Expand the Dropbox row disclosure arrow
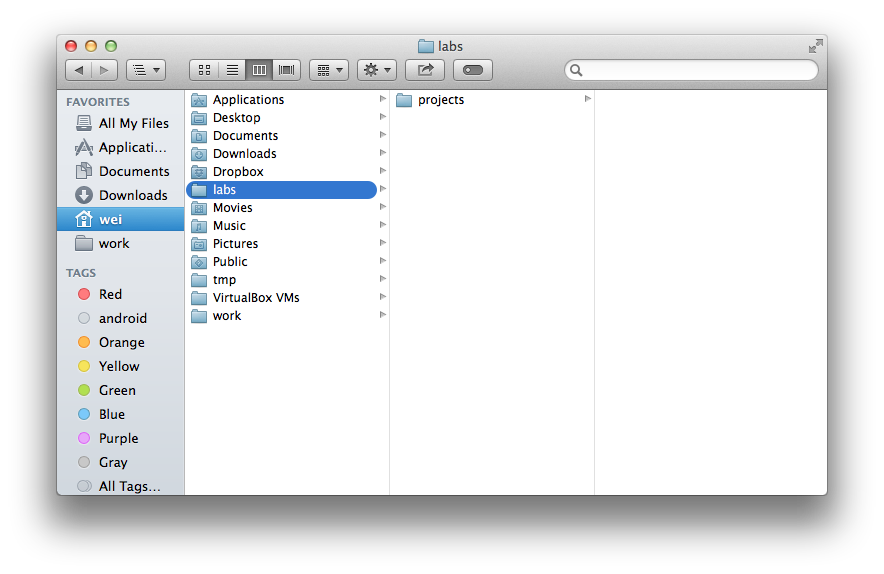The width and height of the screenshot is (884, 574). click(383, 171)
